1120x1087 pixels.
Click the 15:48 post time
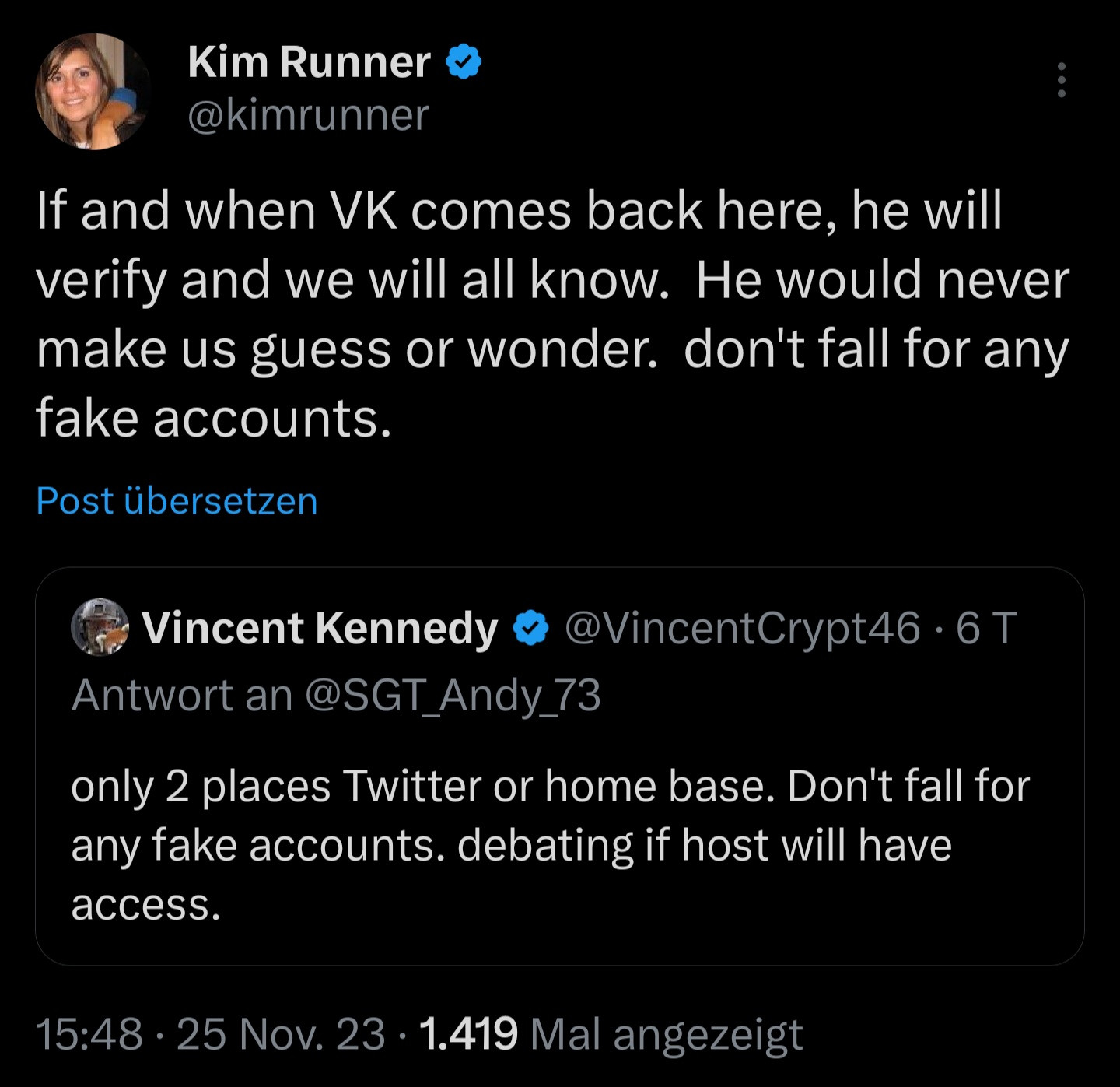coord(89,1034)
